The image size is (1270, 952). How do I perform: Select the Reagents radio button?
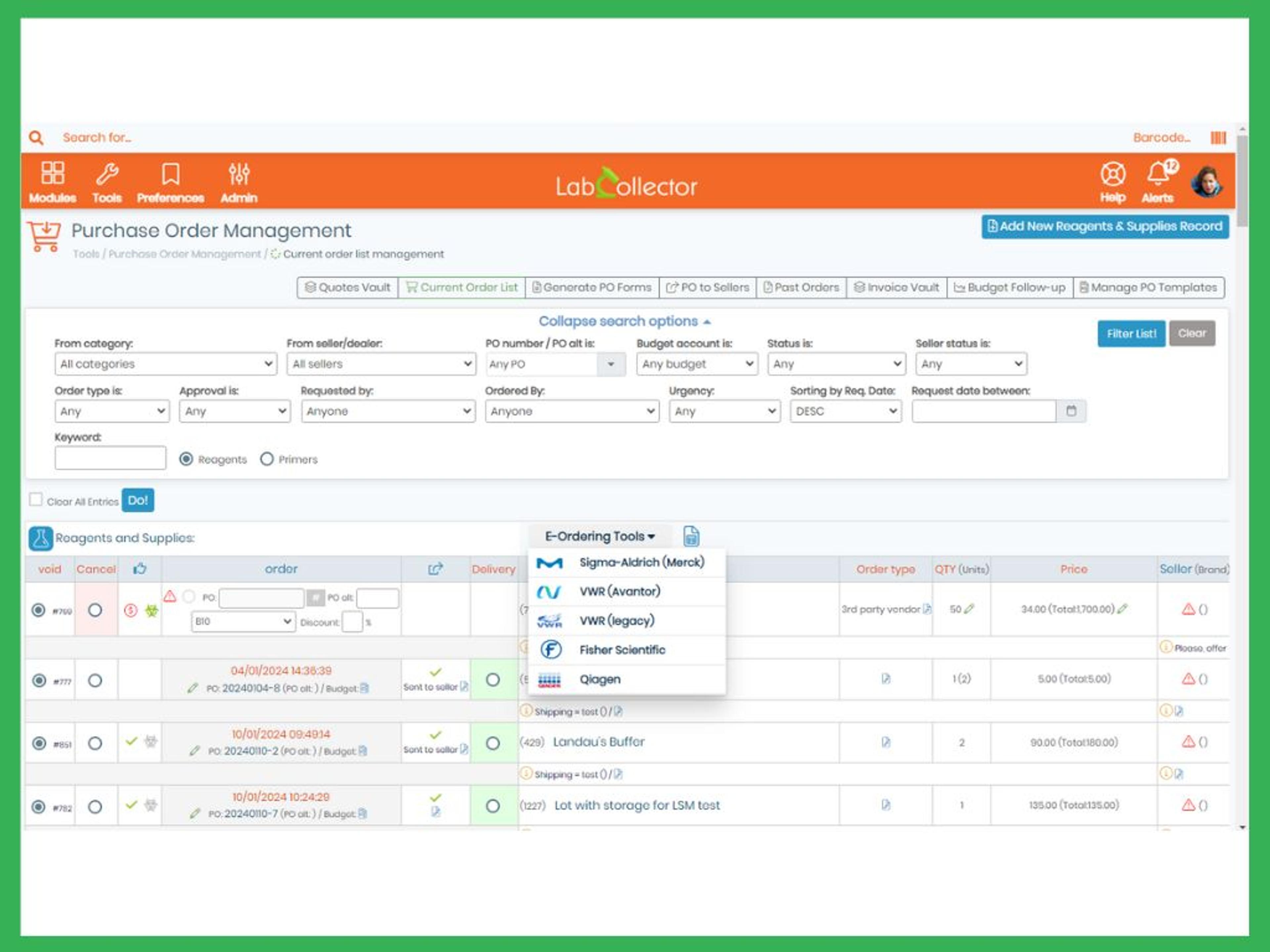click(x=186, y=459)
